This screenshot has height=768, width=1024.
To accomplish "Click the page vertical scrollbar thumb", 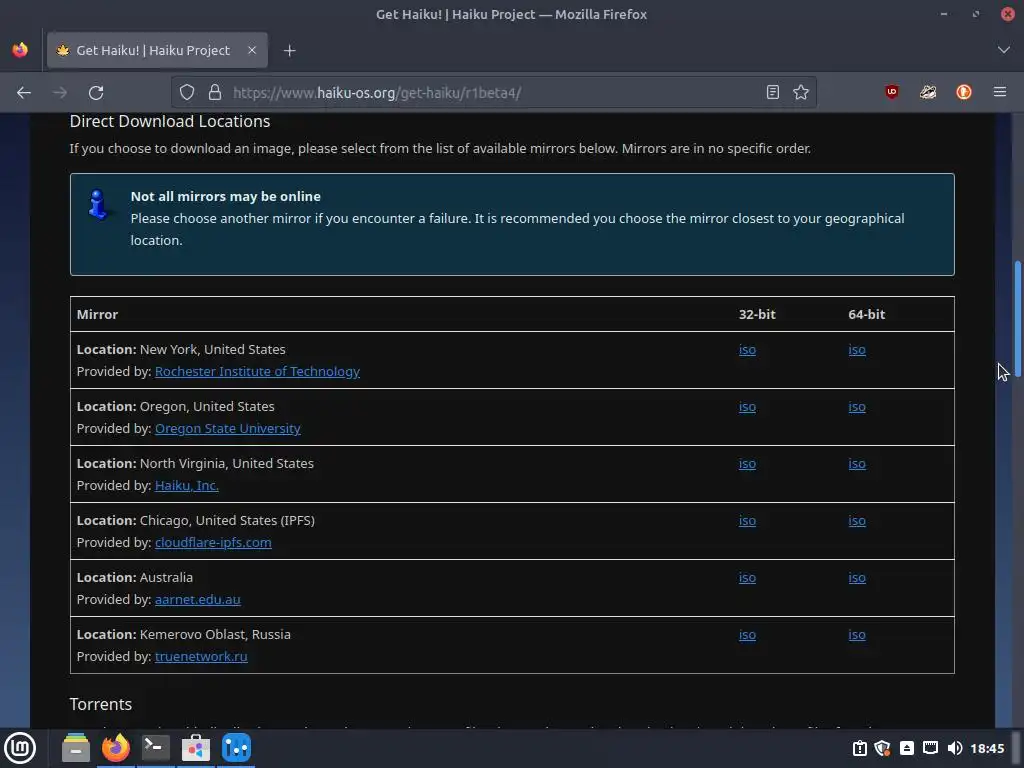I will click(x=1017, y=318).
